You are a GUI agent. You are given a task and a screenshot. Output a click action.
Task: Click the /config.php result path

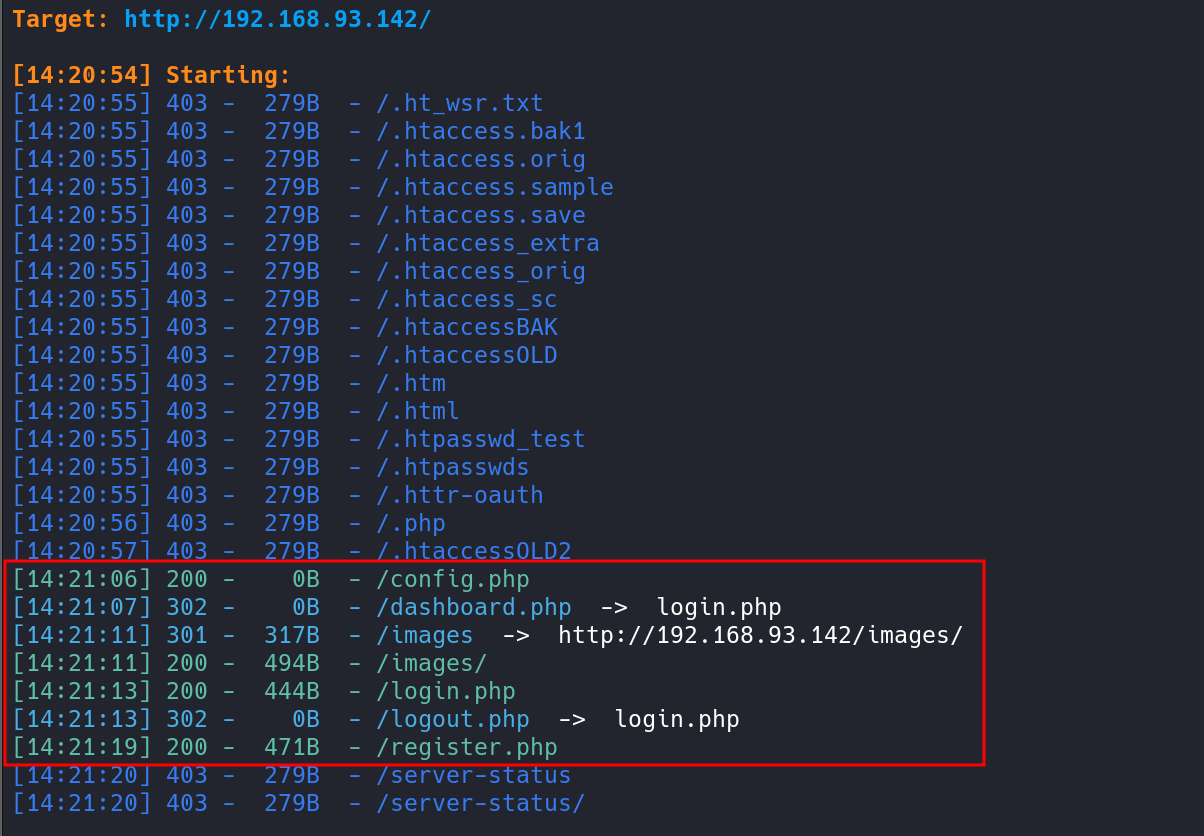click(x=453, y=579)
